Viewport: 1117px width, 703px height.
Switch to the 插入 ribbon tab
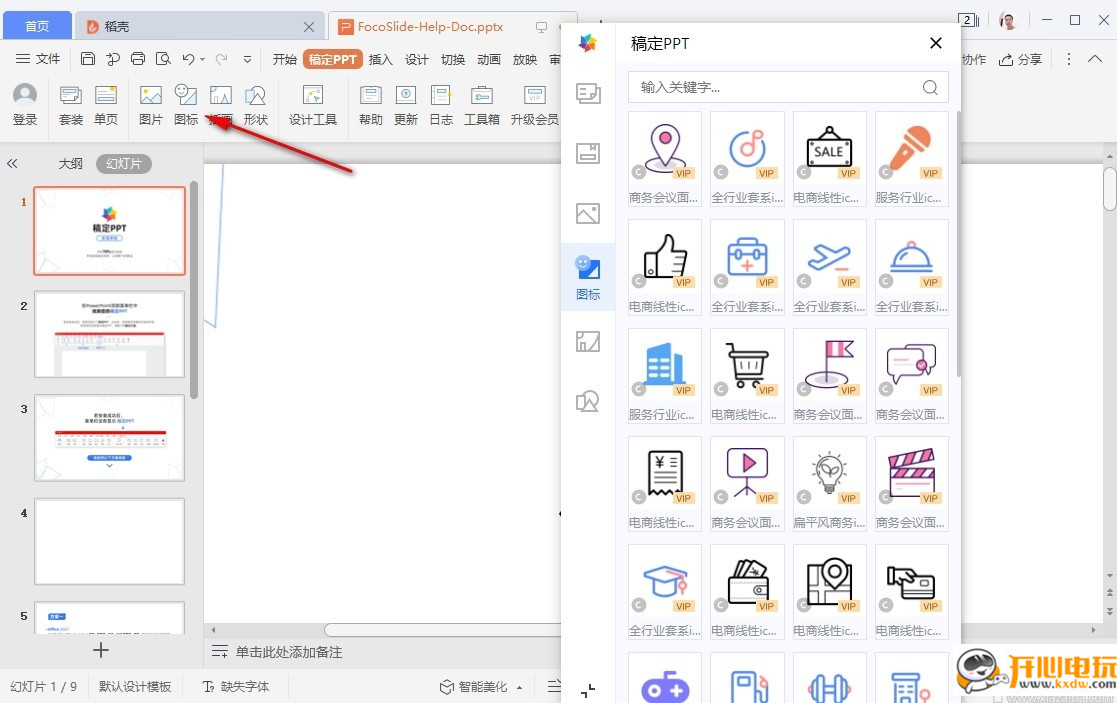(x=380, y=59)
